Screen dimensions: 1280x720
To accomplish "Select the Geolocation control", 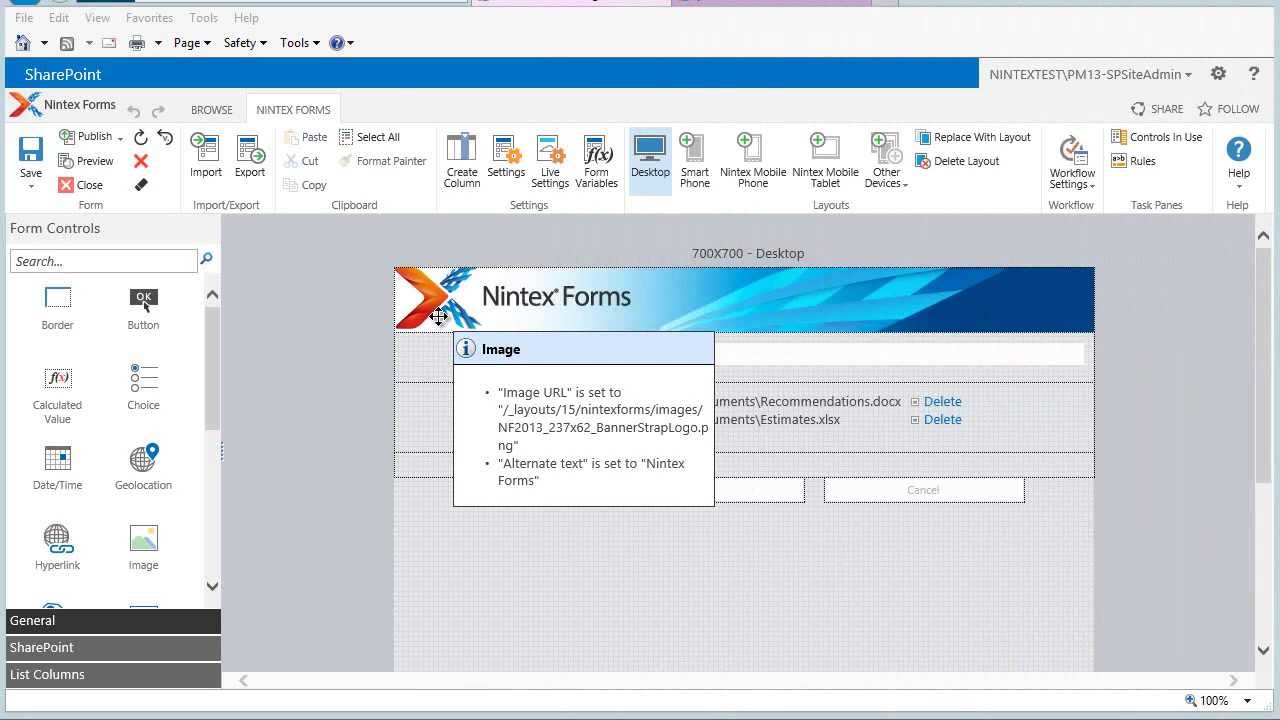I will pyautogui.click(x=143, y=468).
